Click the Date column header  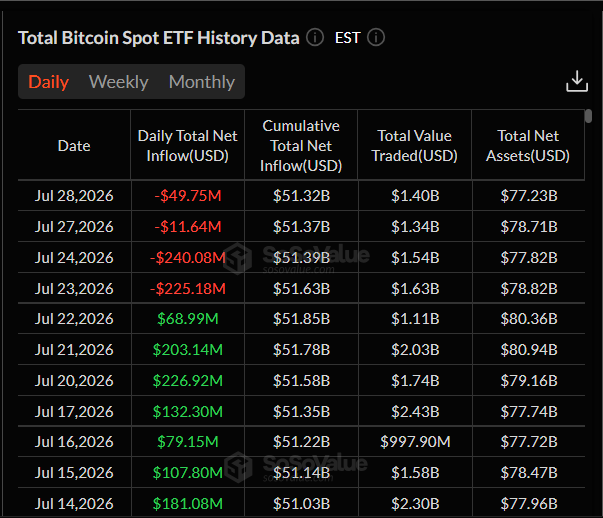(74, 146)
